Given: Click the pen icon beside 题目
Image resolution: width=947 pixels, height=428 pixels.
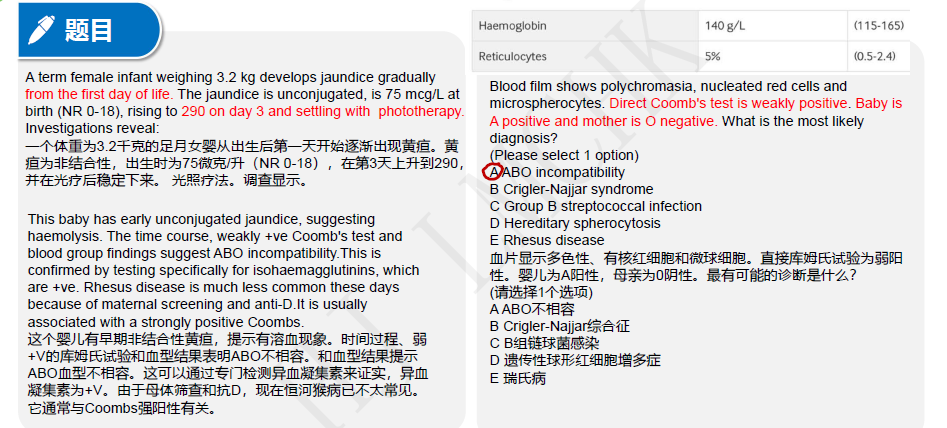Looking at the screenshot, I should [42, 28].
